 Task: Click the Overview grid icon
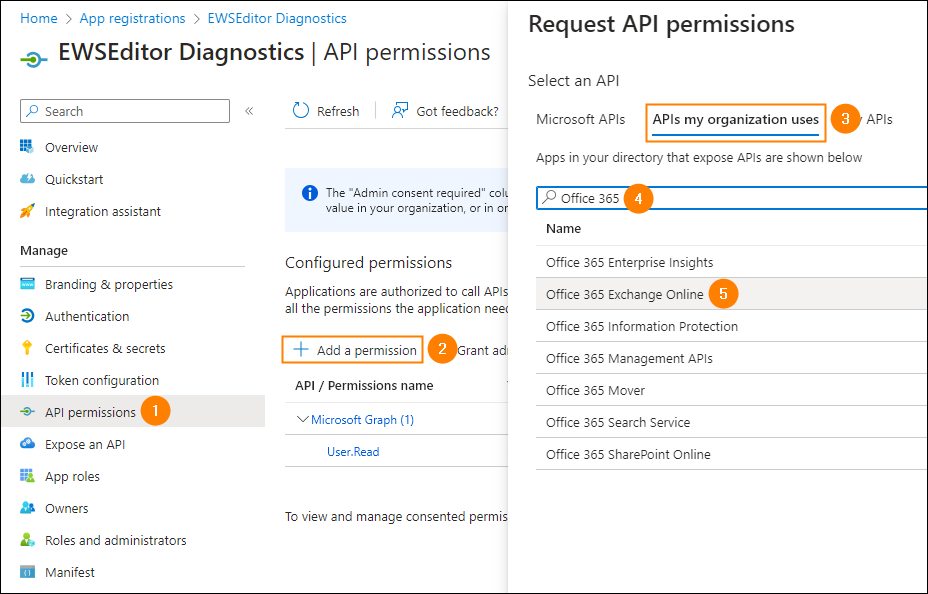coord(27,147)
